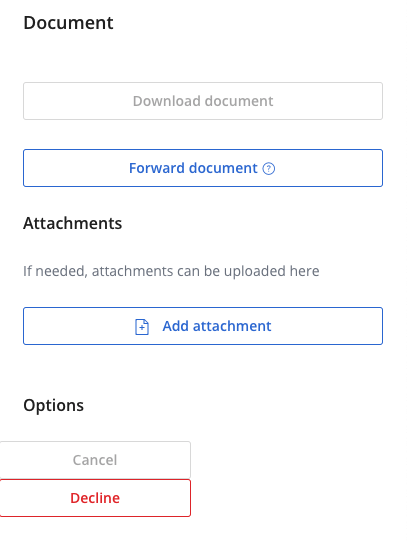Select the Attachments section heading
This screenshot has height=541, width=407.
click(73, 223)
